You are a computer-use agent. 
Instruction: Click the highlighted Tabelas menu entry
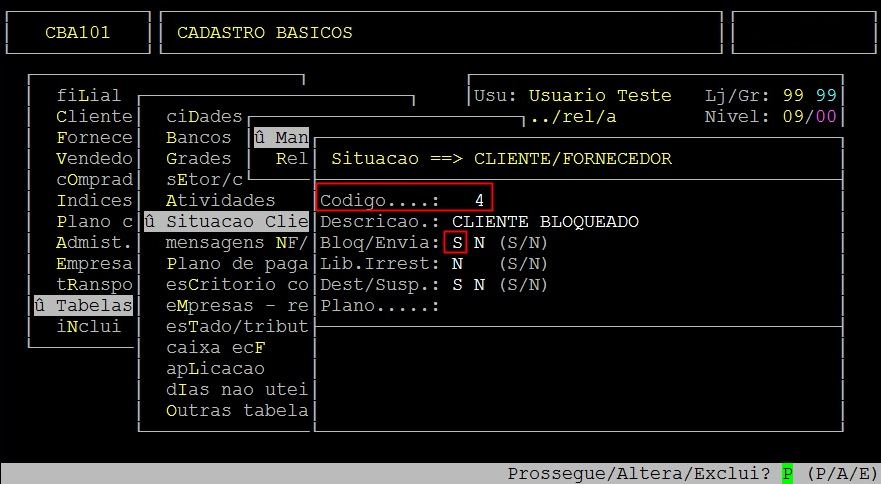83,306
